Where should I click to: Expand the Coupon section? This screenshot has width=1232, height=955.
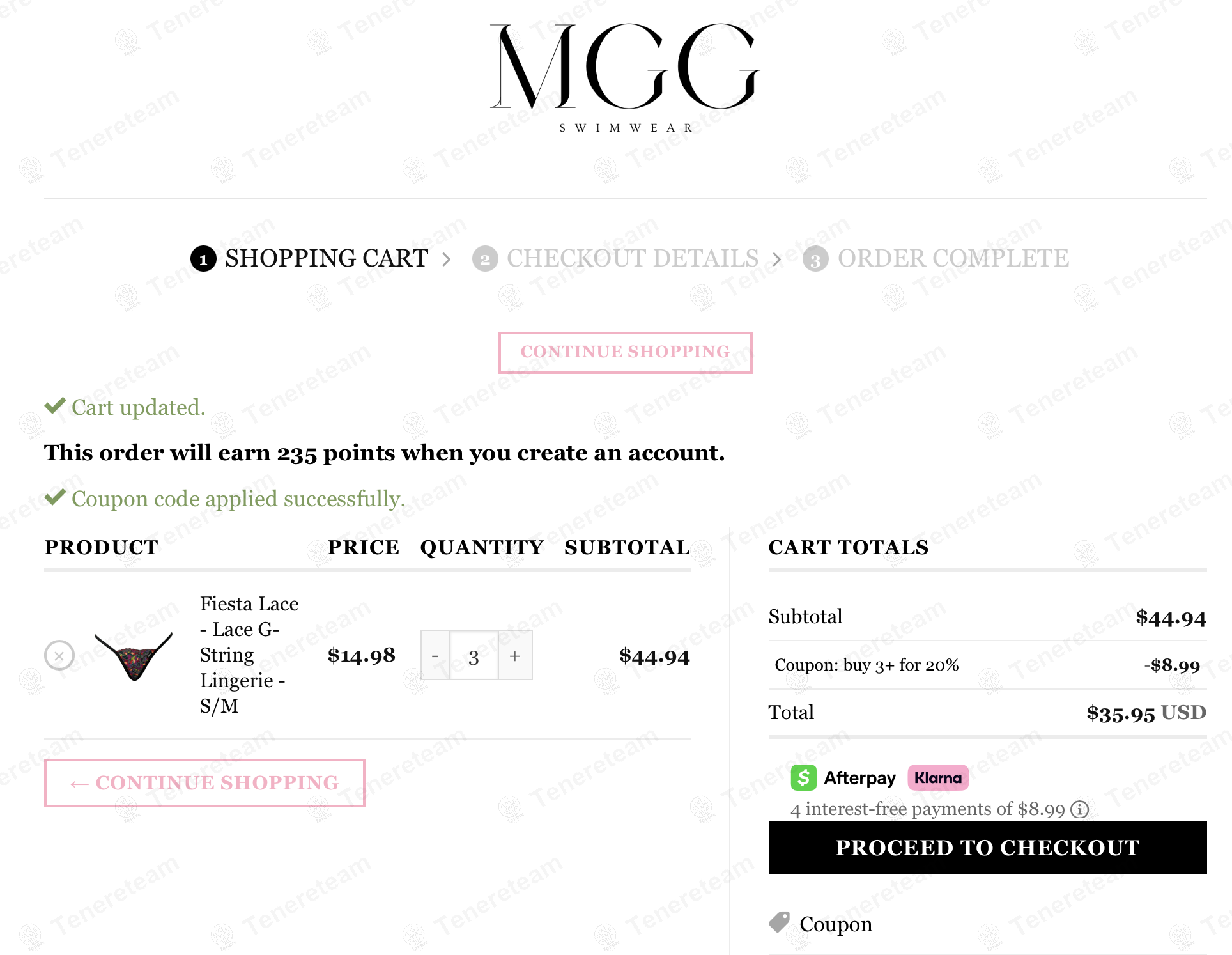click(836, 924)
